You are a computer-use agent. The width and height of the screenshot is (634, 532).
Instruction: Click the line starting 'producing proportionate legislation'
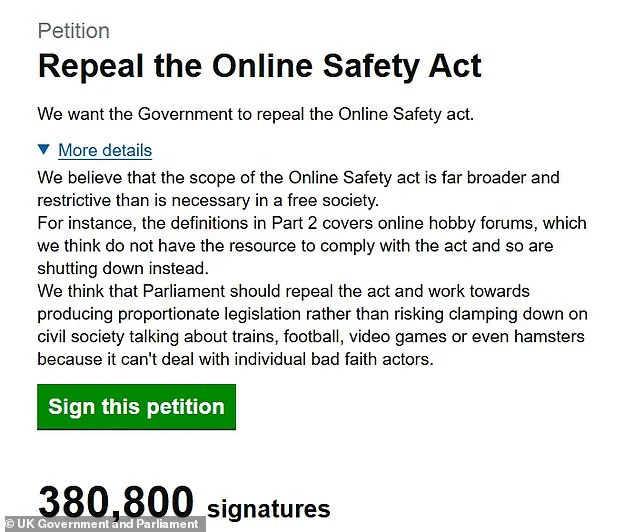312,314
